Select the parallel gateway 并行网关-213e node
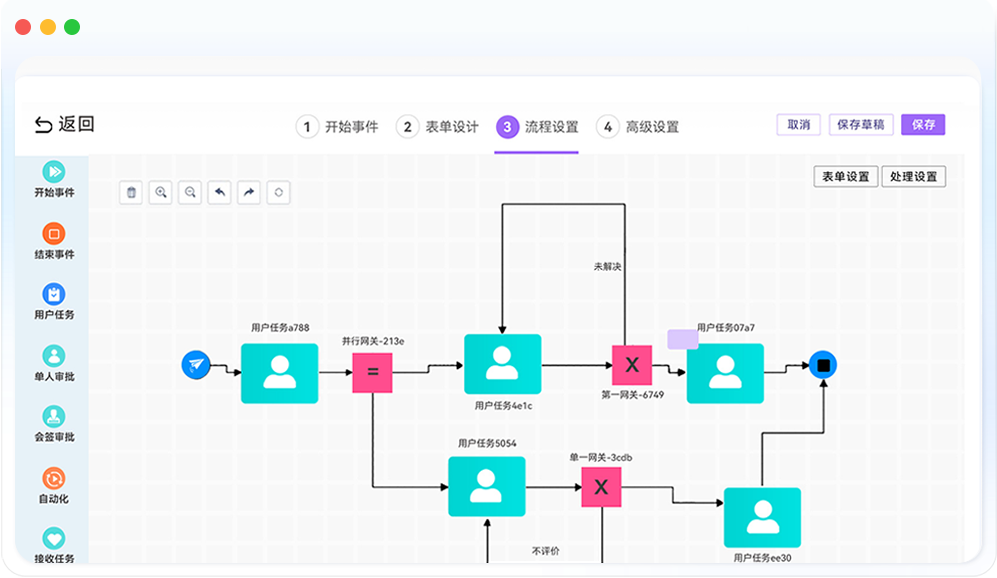 click(372, 372)
